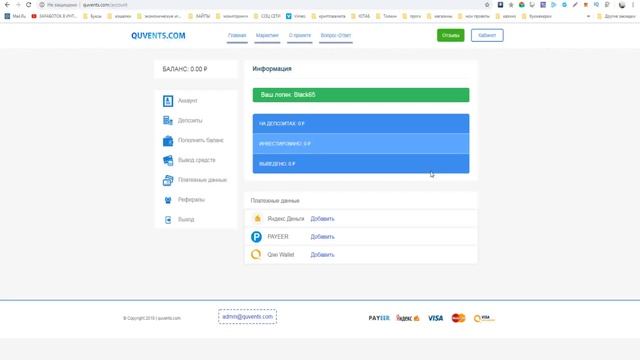Image resolution: width=640 pixels, height=360 pixels.
Task: Click the БАЛАНС: 0.00 ₽ text
Action: pyautogui.click(x=185, y=69)
